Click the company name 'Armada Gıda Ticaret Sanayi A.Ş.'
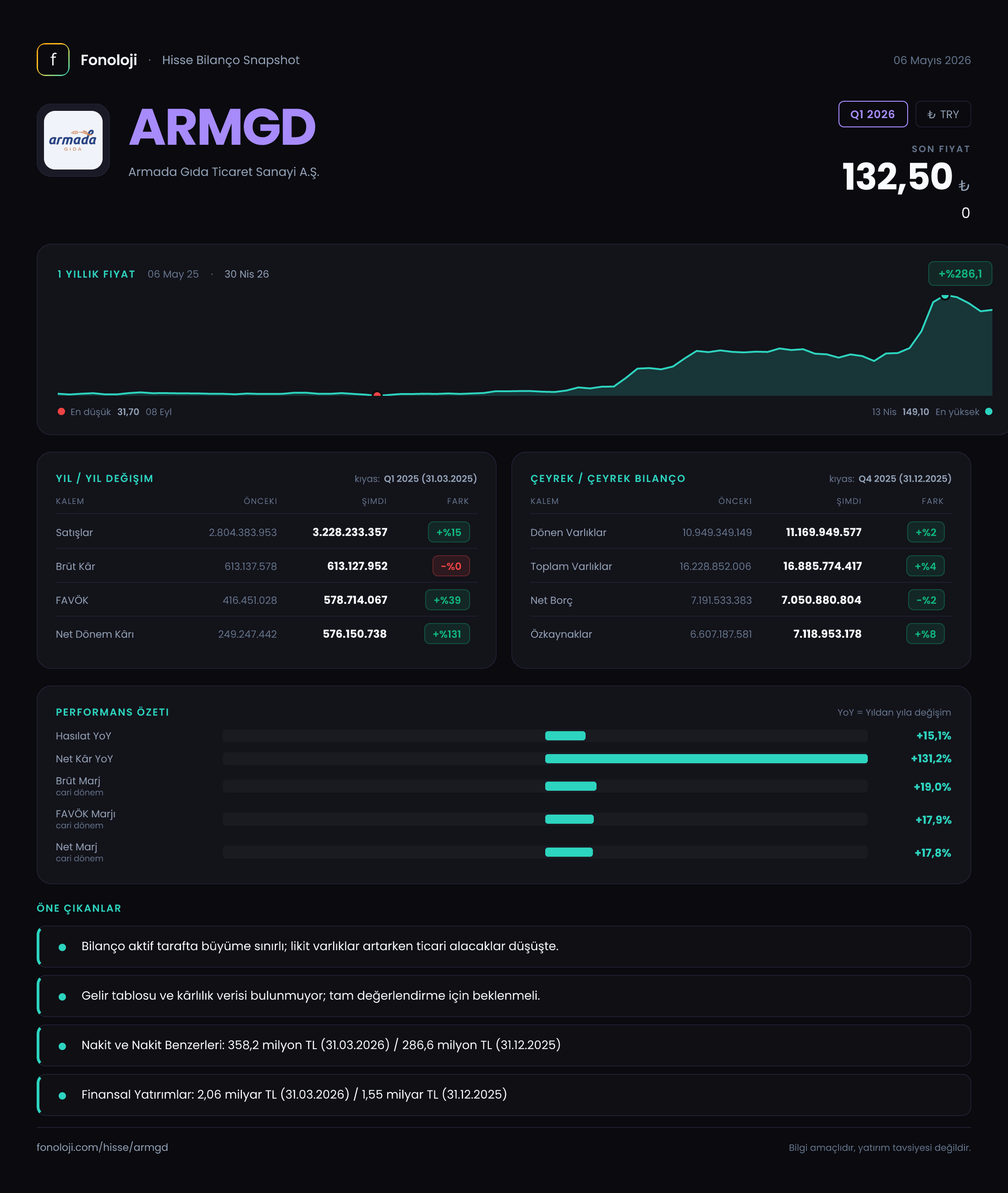Viewport: 1008px width, 1193px height. pyautogui.click(x=224, y=172)
